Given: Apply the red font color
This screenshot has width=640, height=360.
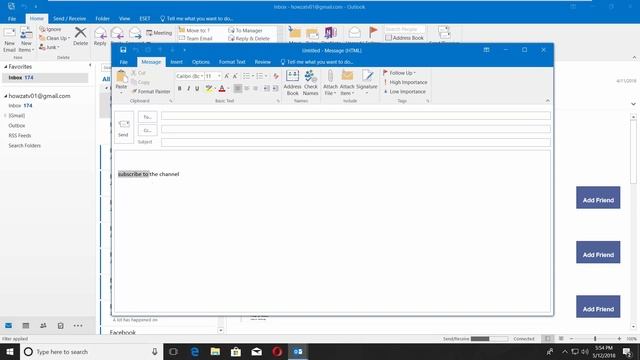Looking at the screenshot, I should (222, 89).
